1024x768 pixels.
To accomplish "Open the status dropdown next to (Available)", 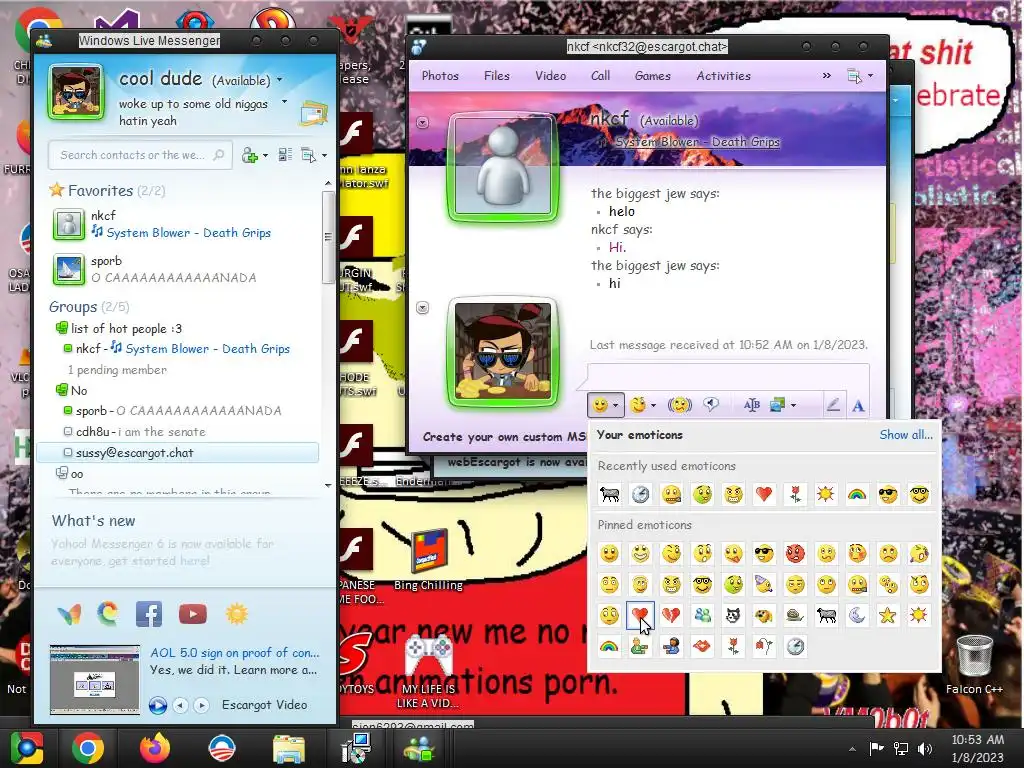I will point(280,80).
